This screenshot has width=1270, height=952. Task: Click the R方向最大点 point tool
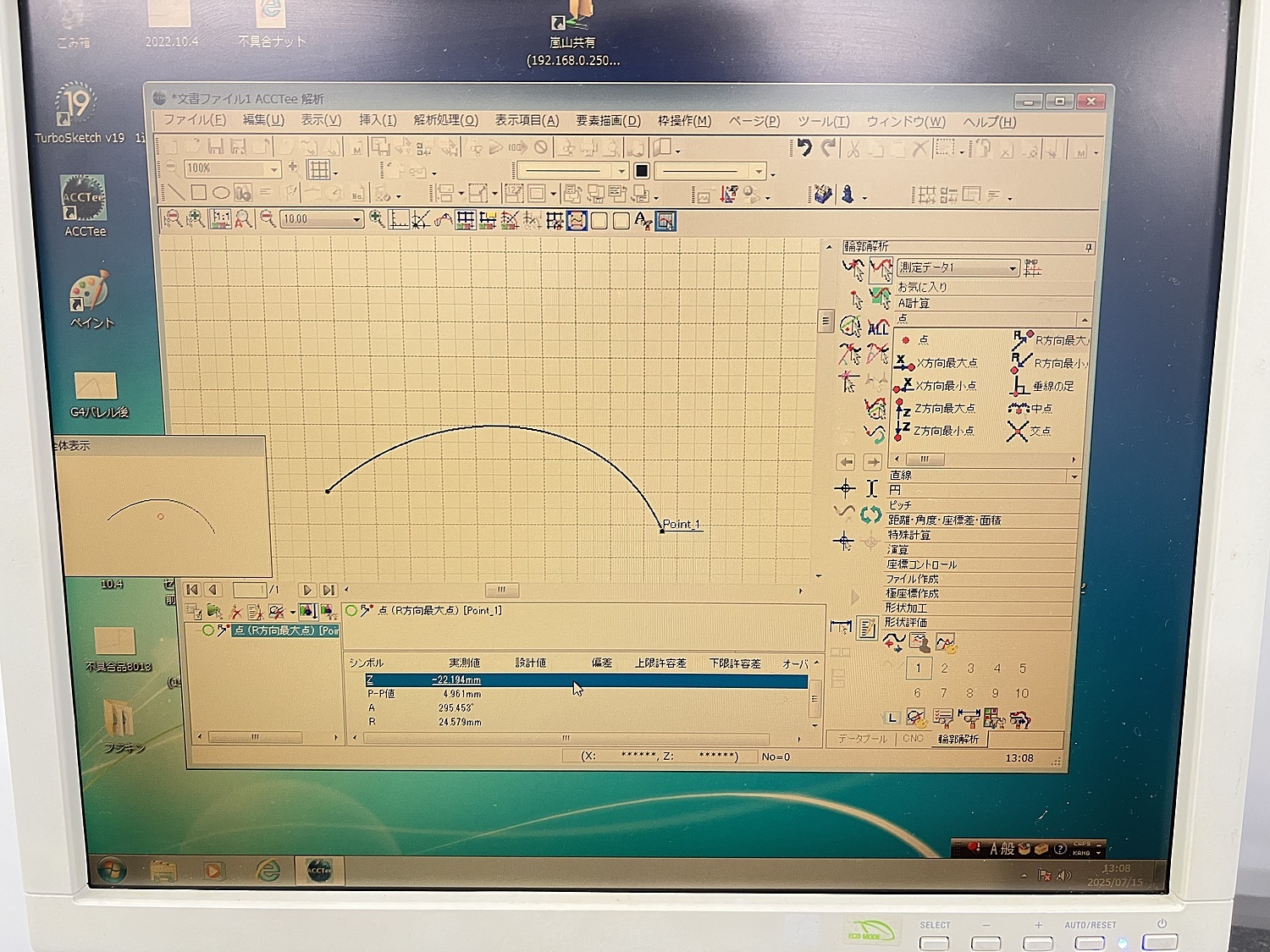point(1050,340)
